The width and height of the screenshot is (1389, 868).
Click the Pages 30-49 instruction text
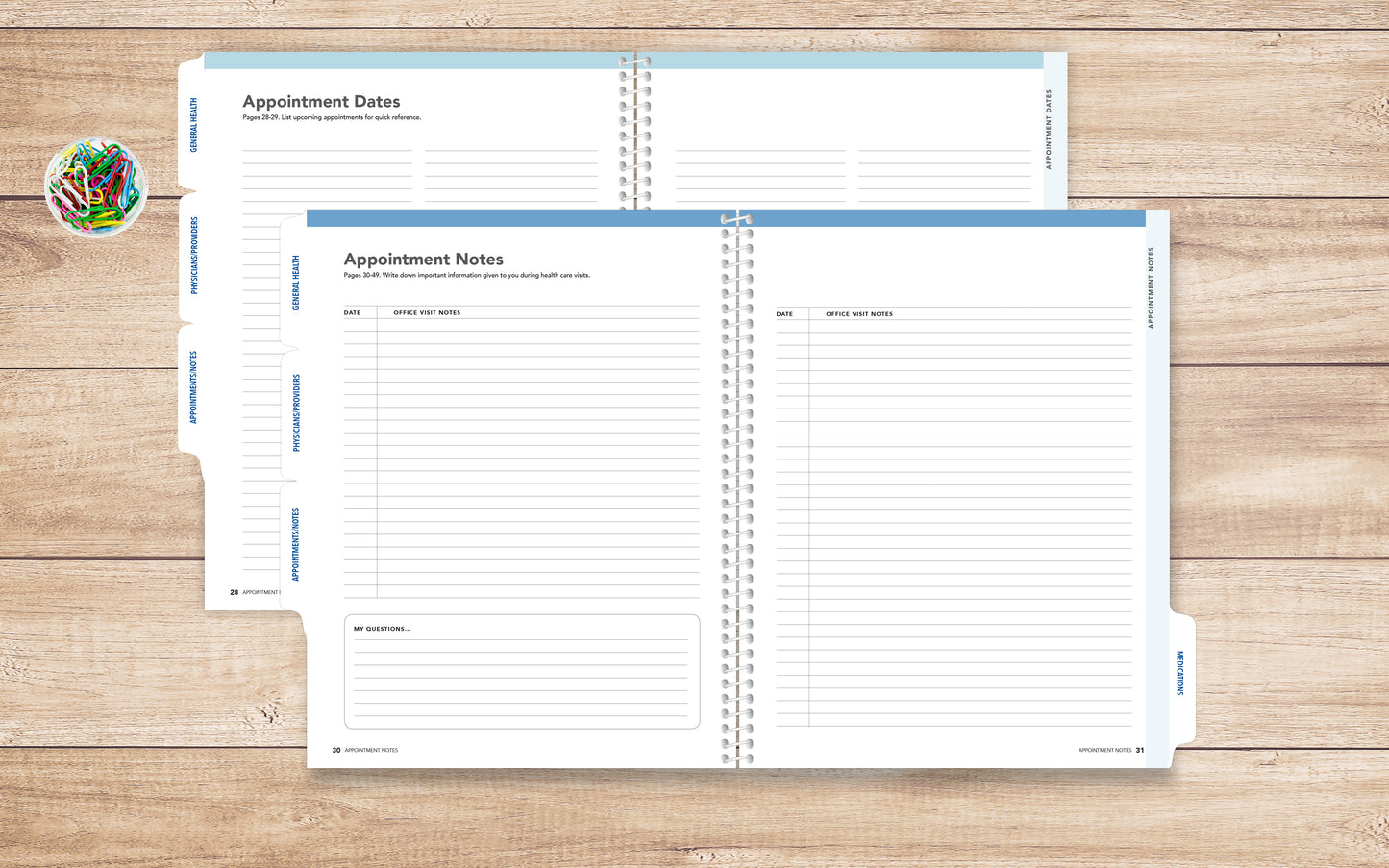466,275
